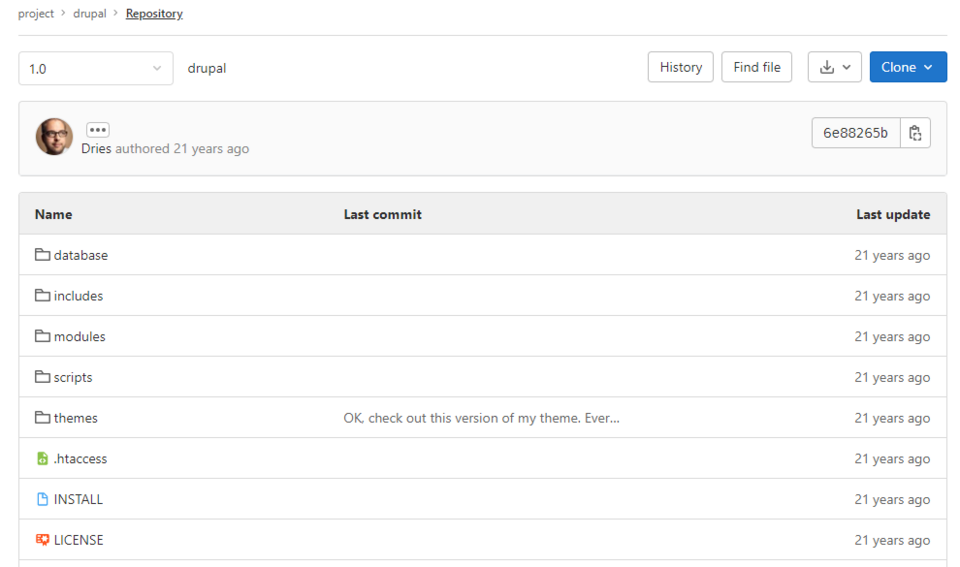960x567 pixels.
Task: Click '21 years ago' in the .htaccess row
Action: click(x=892, y=459)
